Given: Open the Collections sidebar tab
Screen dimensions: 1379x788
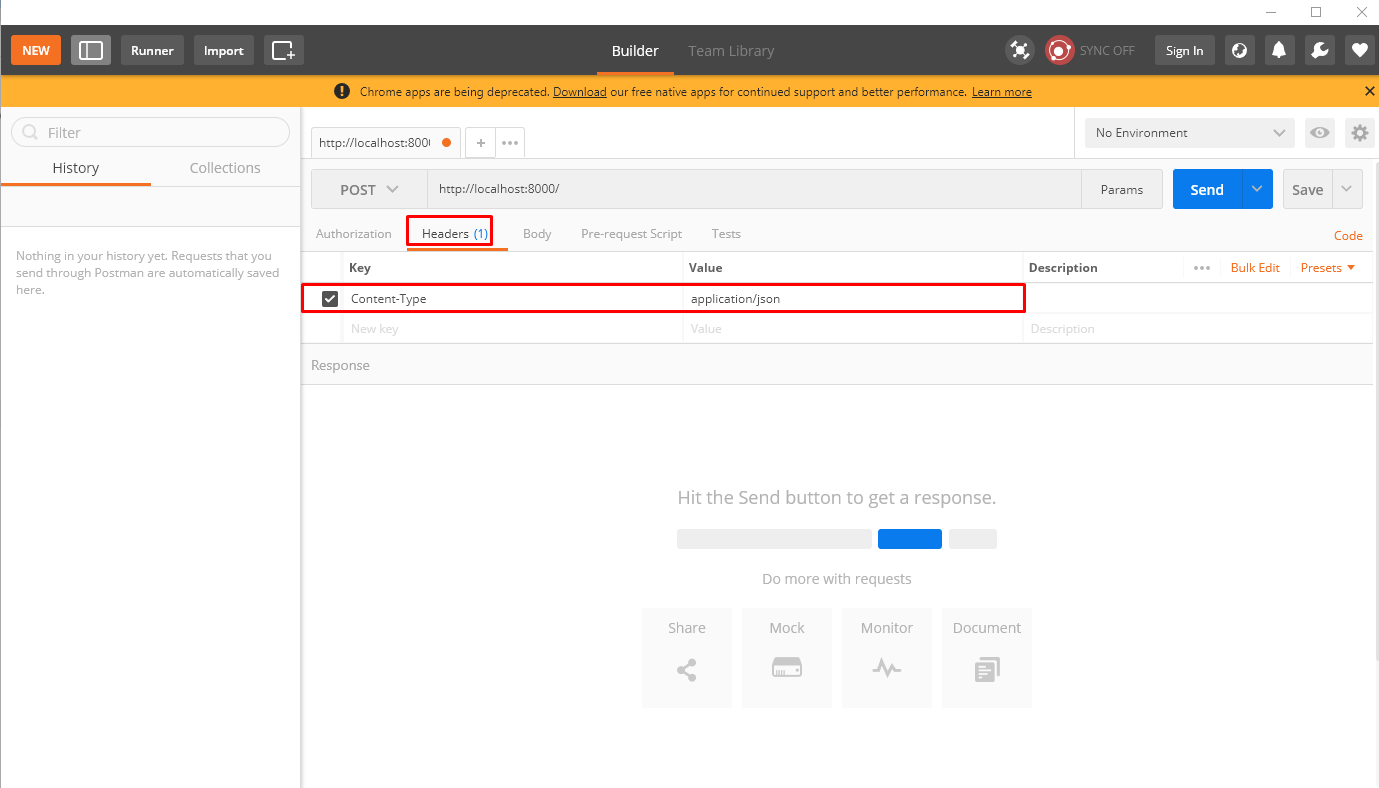Looking at the screenshot, I should coord(225,168).
